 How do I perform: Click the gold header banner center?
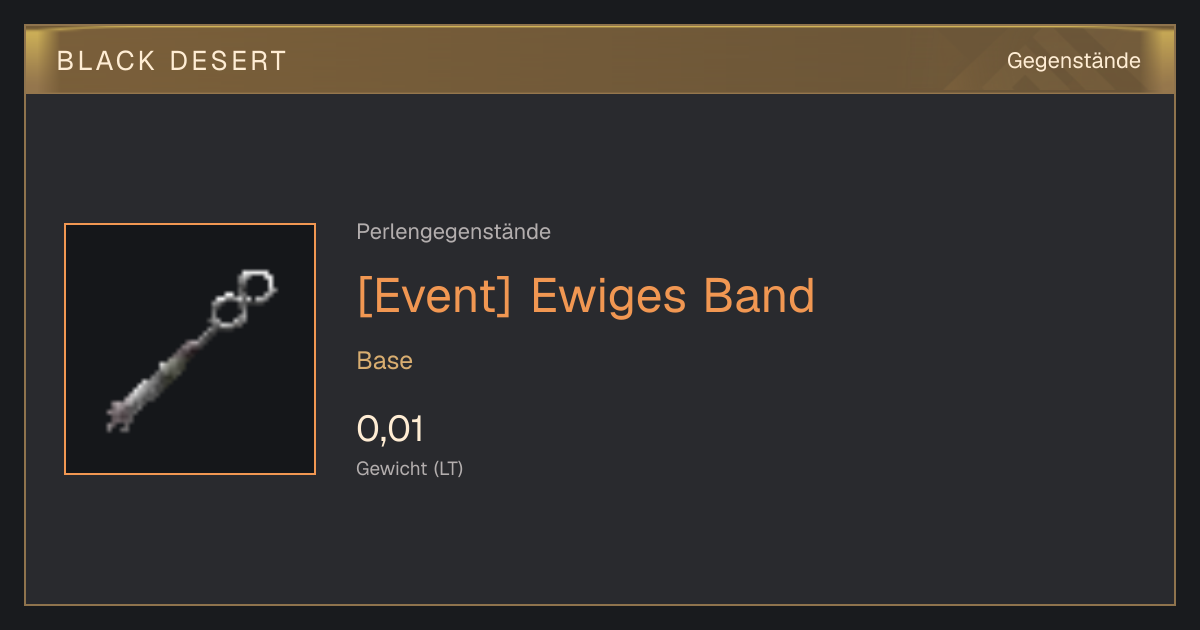coord(600,61)
